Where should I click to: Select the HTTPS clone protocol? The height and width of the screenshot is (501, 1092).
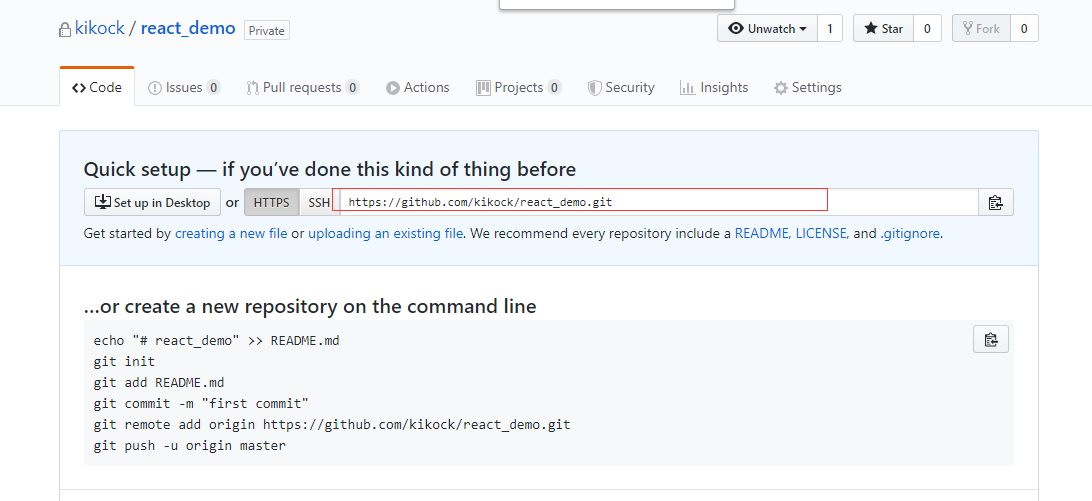272,202
